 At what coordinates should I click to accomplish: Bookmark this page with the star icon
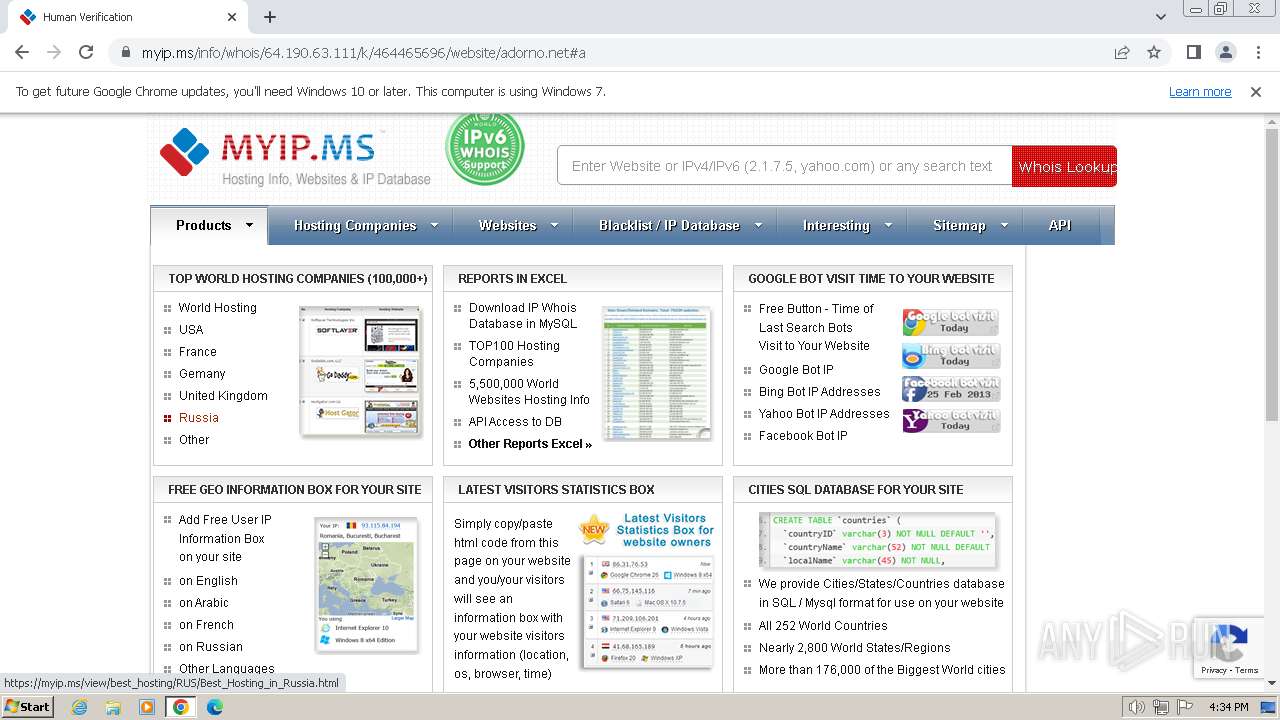click(1154, 52)
